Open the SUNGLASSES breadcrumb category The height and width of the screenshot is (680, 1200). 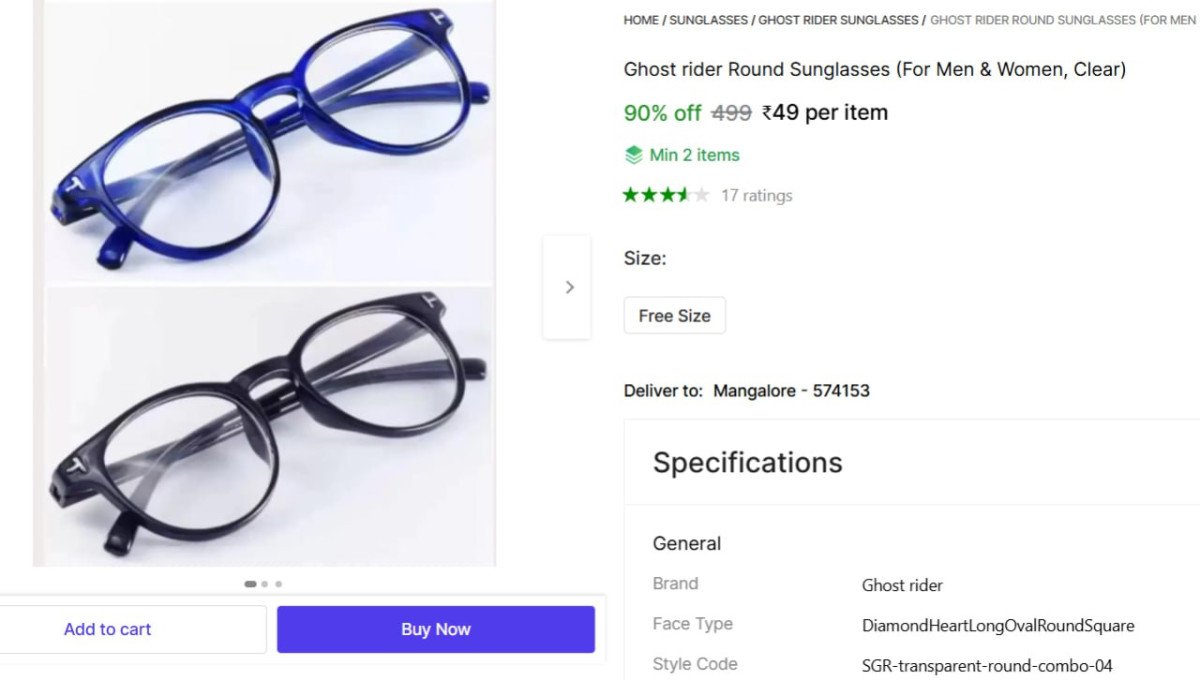[x=708, y=20]
